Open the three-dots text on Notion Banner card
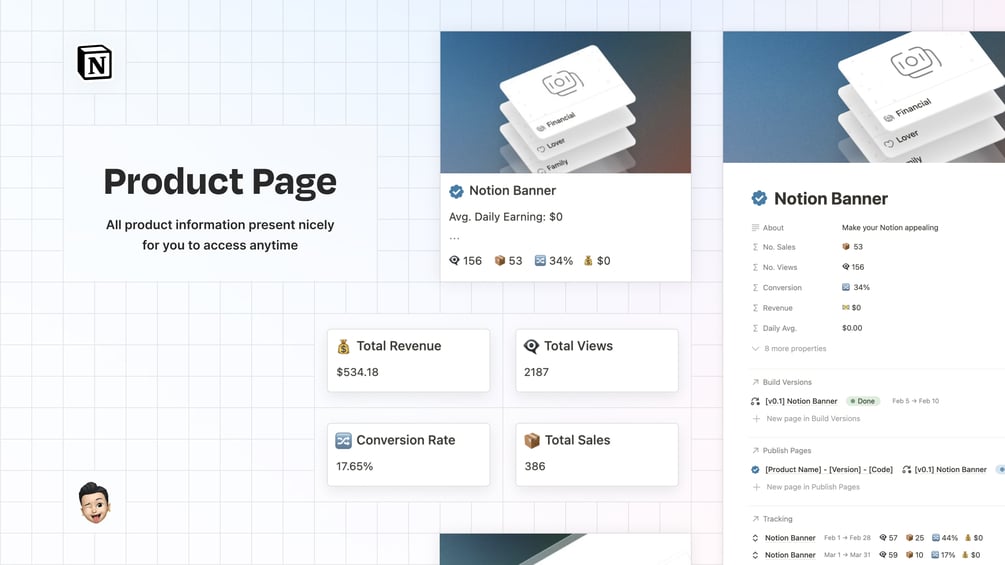The width and height of the screenshot is (1005, 565). coord(454,238)
